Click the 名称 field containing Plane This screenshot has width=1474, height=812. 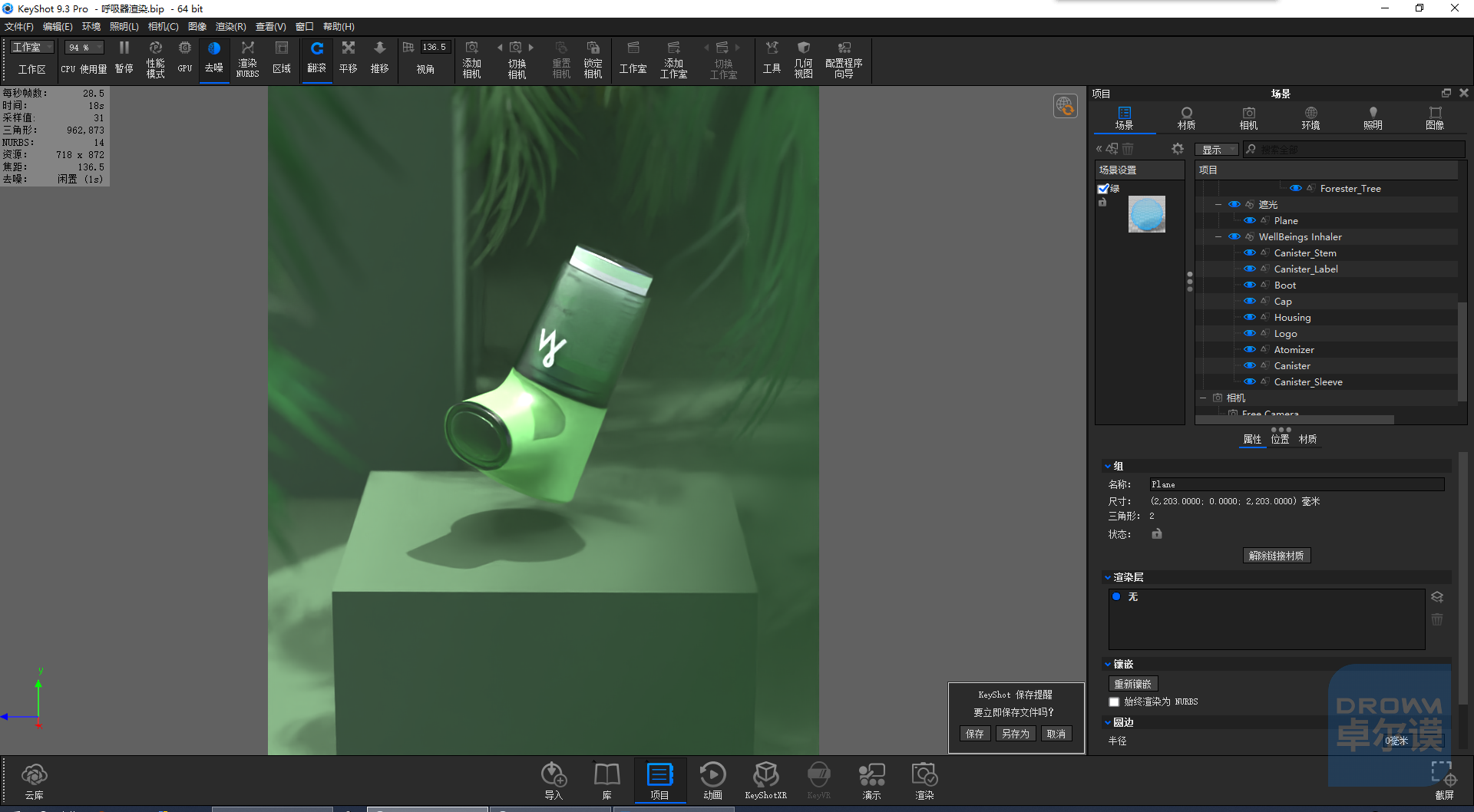(x=1297, y=484)
